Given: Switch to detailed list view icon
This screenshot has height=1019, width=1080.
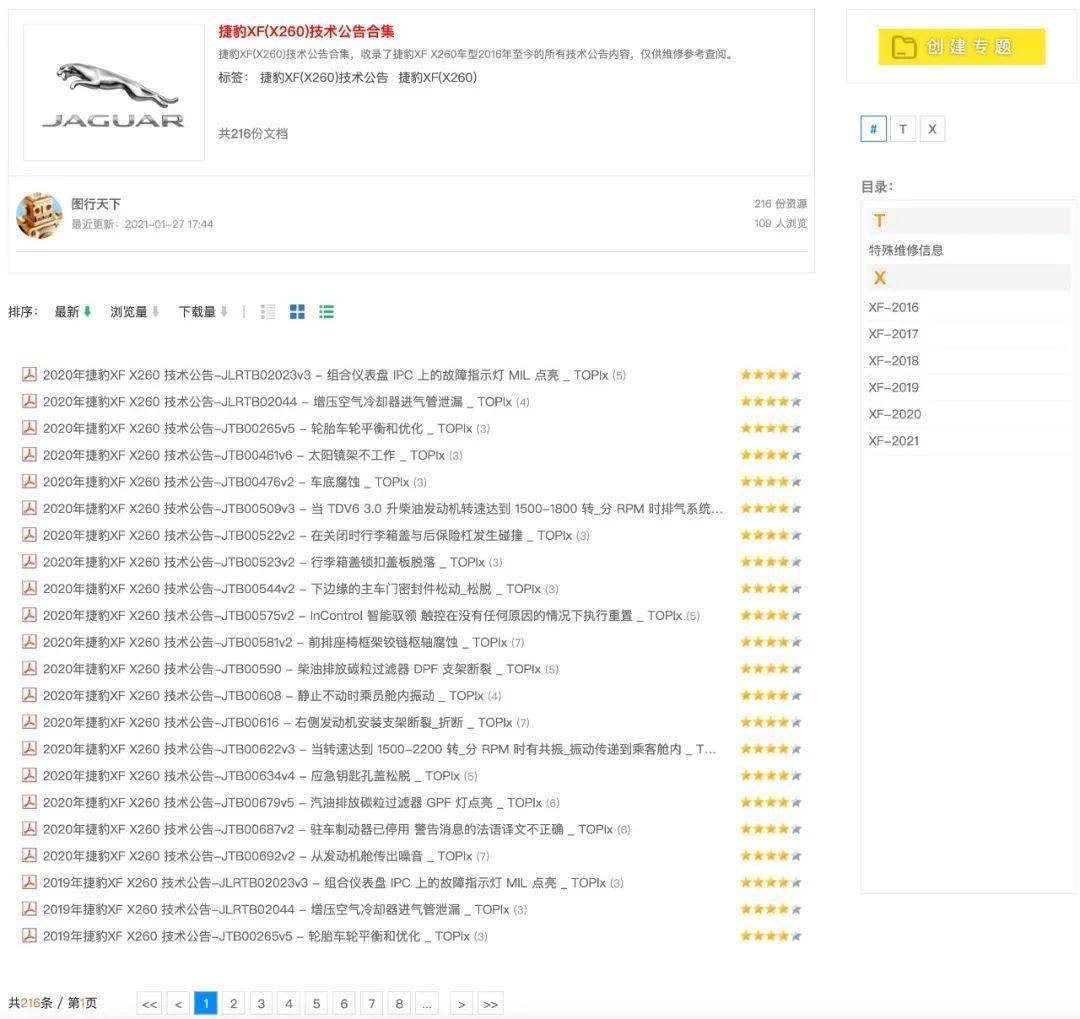Looking at the screenshot, I should pyautogui.click(x=268, y=312).
